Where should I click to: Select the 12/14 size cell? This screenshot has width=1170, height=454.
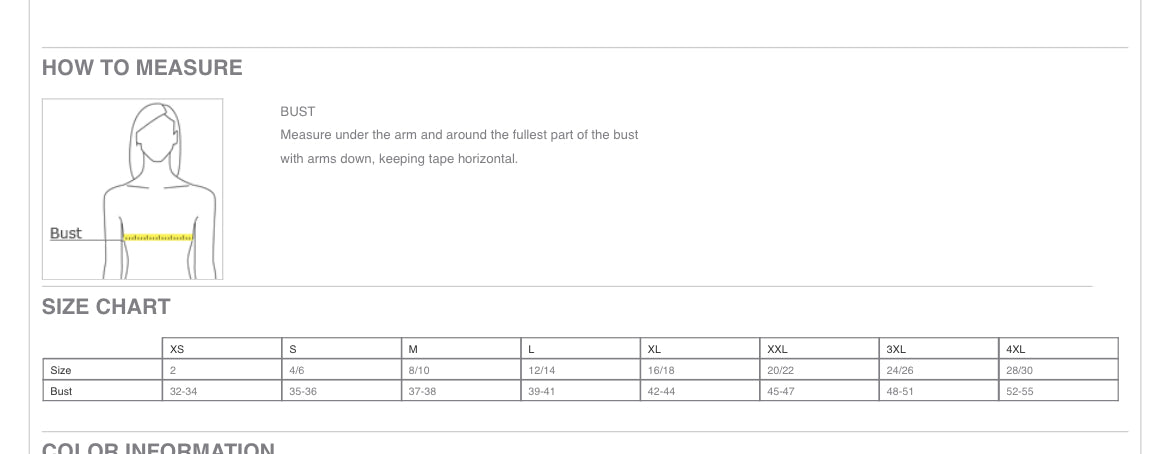pyautogui.click(x=542, y=370)
